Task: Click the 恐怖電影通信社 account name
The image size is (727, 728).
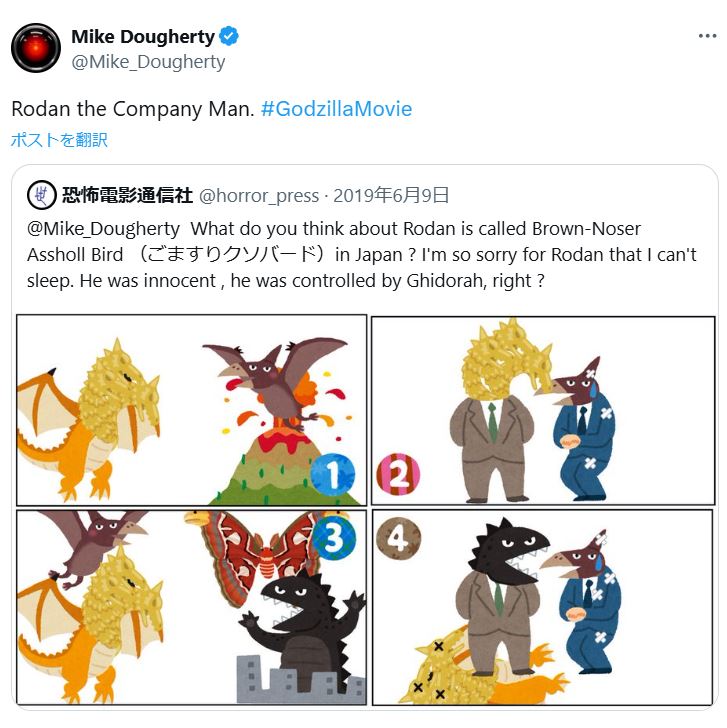Action: (x=127, y=195)
